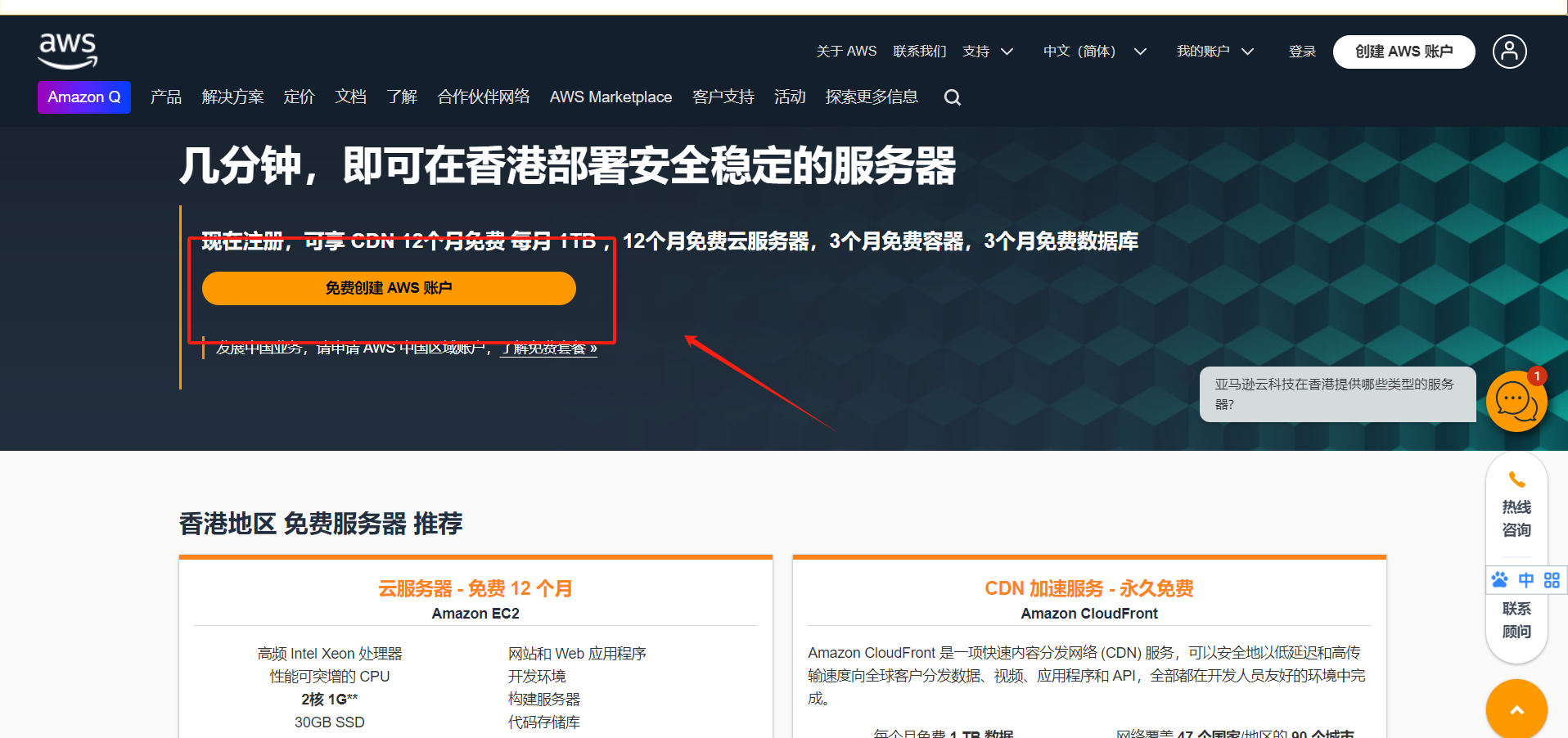
Task: Open the 了解 menu
Action: click(402, 97)
